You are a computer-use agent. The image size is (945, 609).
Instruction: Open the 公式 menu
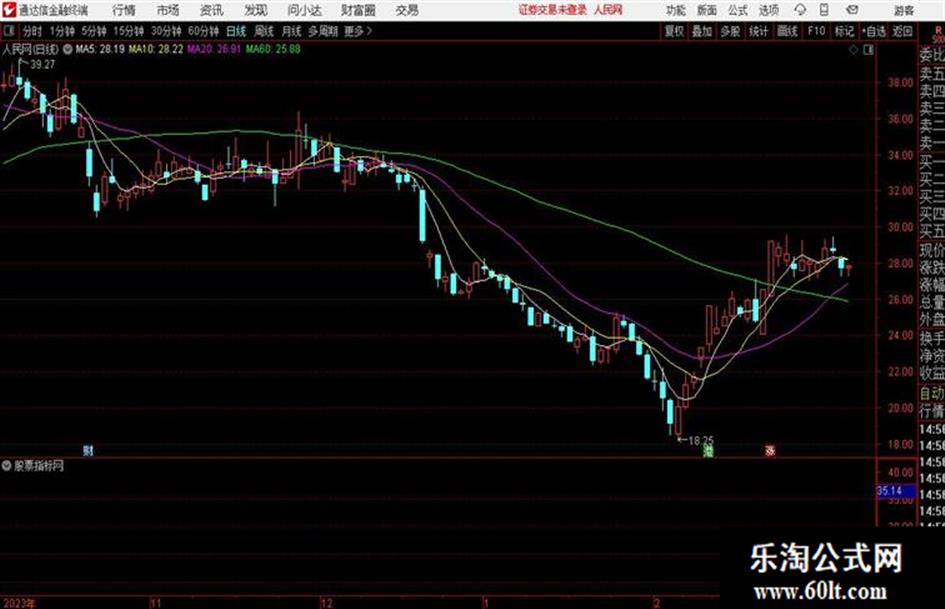point(737,10)
